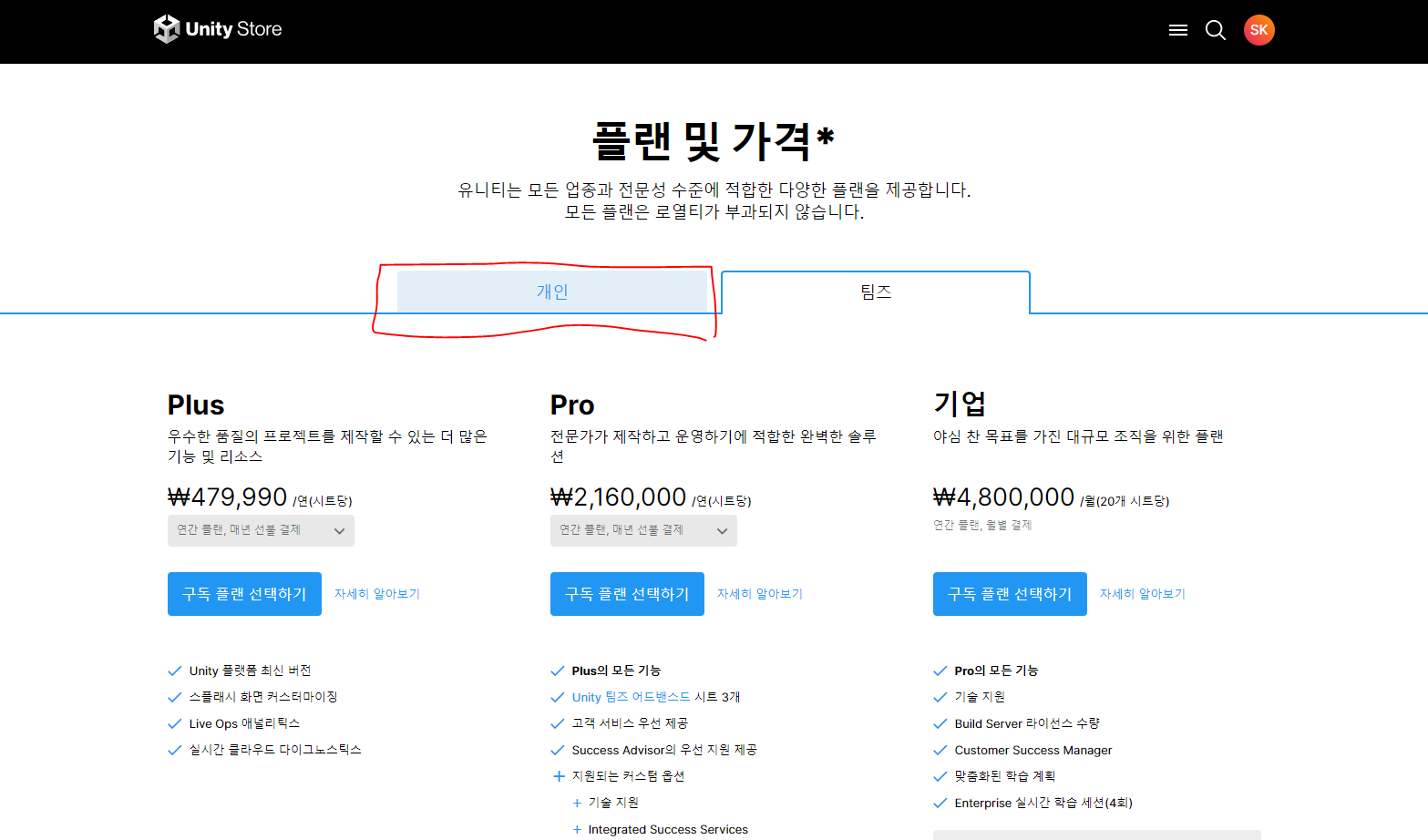Viewport: 1428px width, 840px height.
Task: Switch to the 팀즈 tab
Action: click(876, 292)
